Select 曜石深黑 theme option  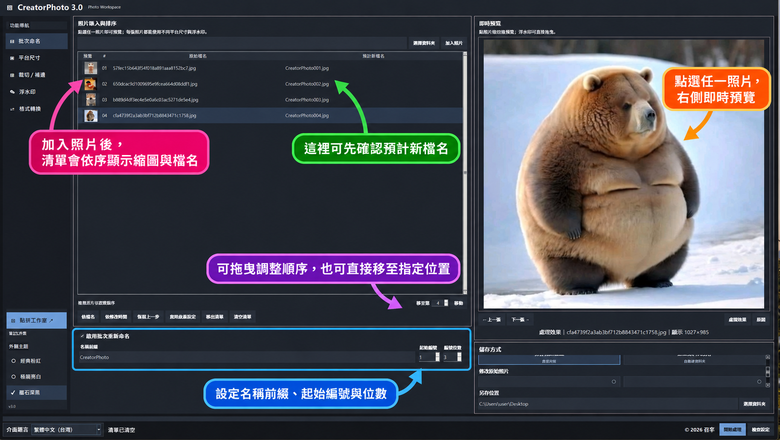(x=36, y=393)
